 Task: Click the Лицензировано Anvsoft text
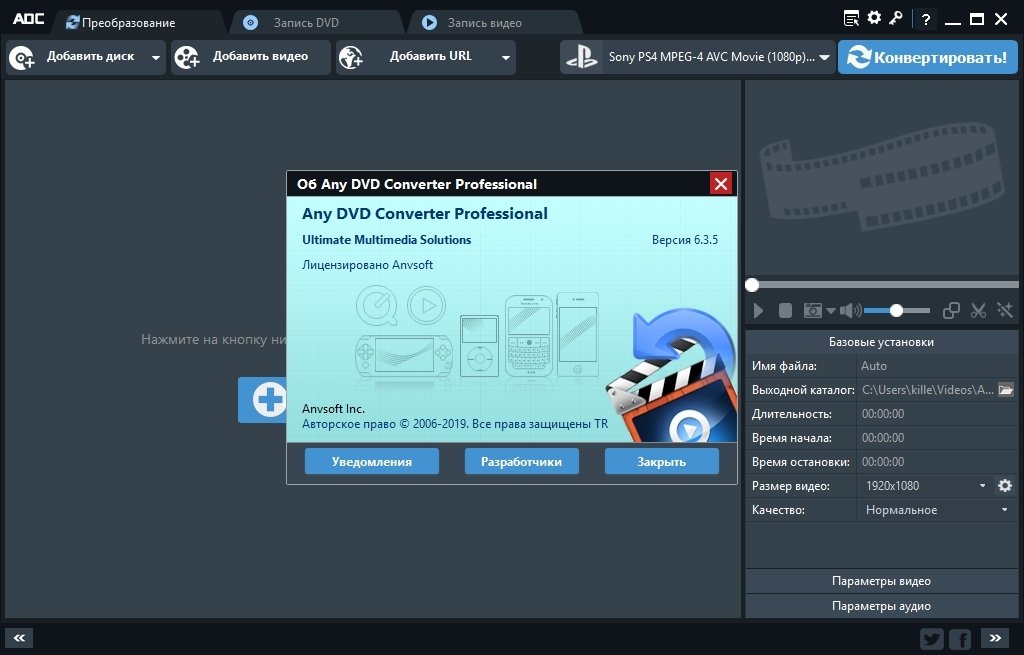click(368, 265)
